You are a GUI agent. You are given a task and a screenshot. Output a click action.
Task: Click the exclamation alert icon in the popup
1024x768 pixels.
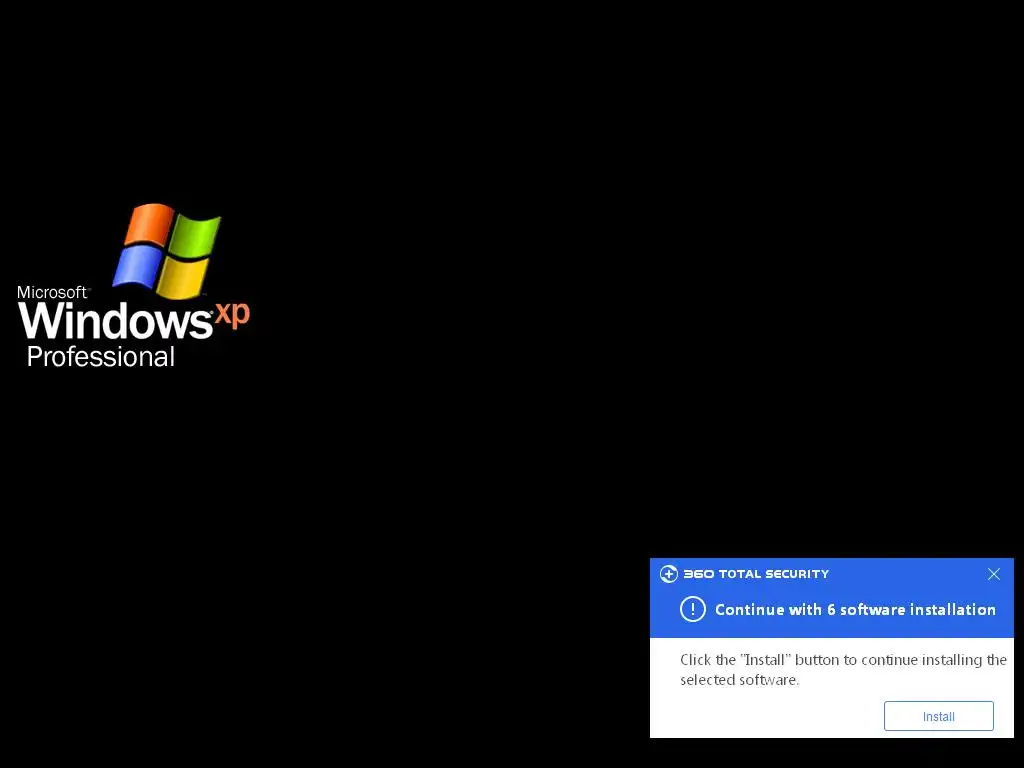(x=693, y=609)
